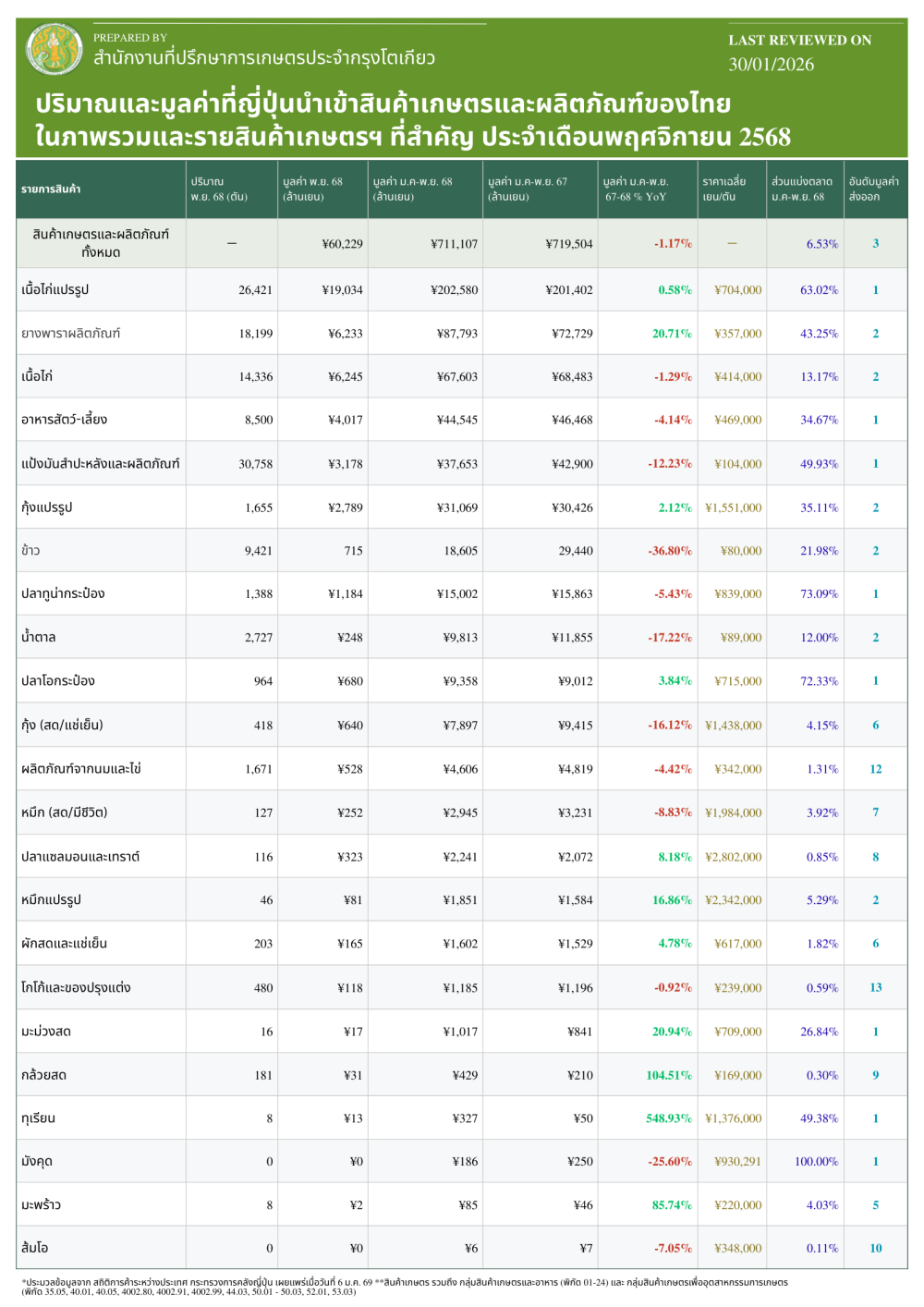Click the 30/01/2026 last reviewed date

(771, 65)
